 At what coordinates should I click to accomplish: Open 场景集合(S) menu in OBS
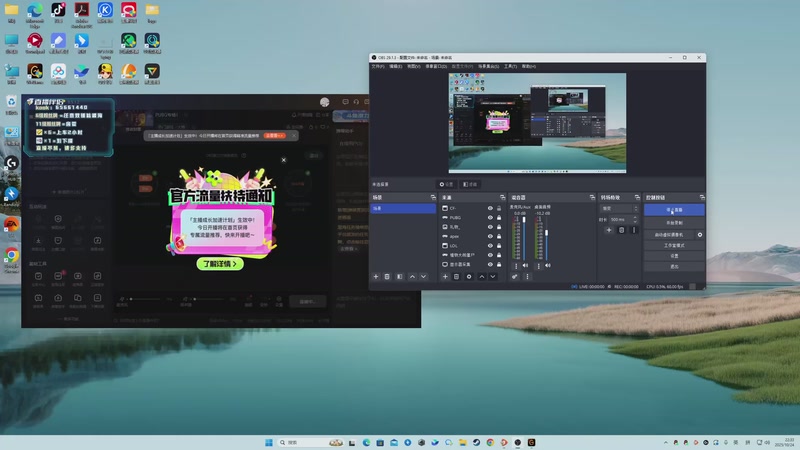pyautogui.click(x=488, y=66)
